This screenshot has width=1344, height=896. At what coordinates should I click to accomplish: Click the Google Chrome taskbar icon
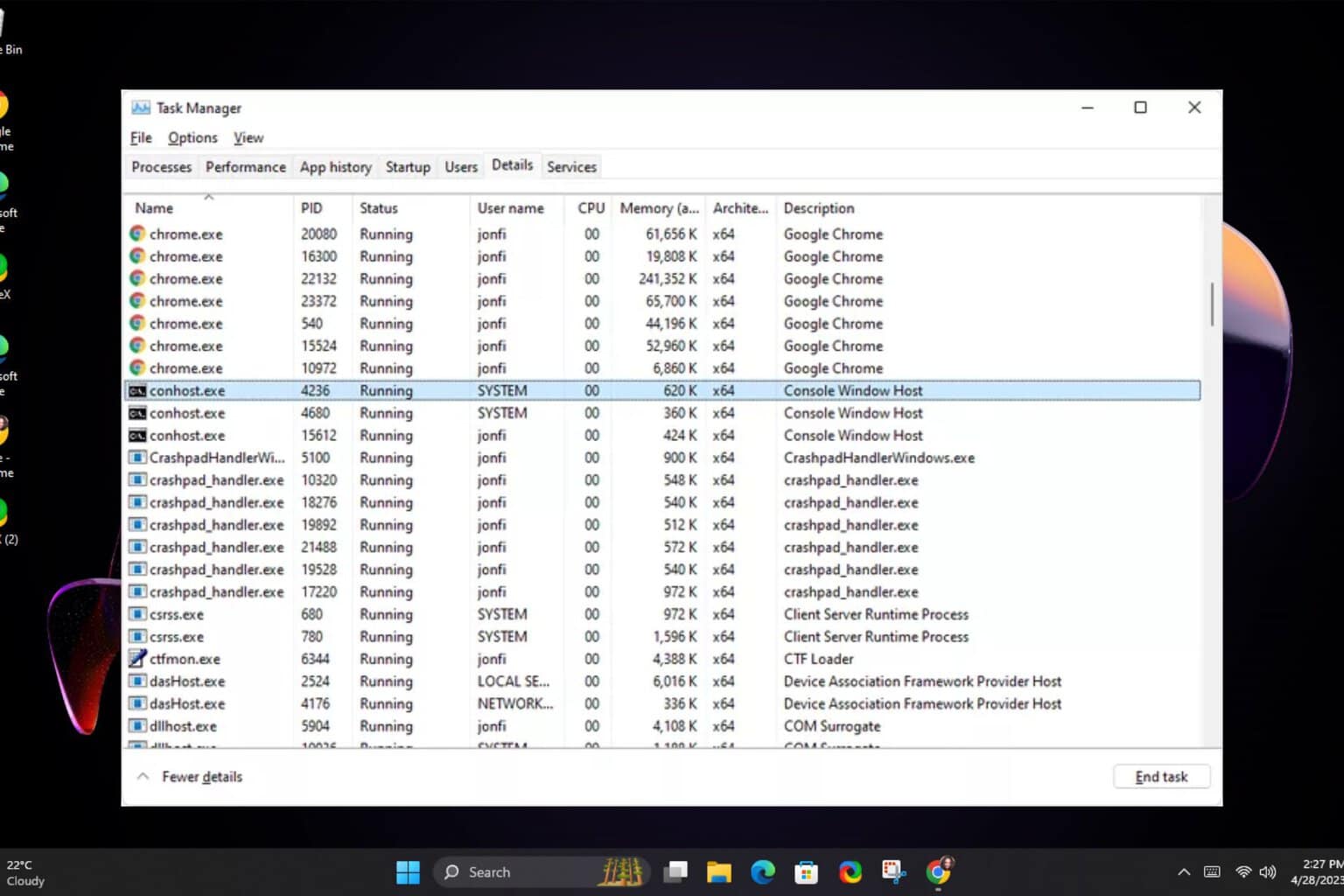click(x=938, y=871)
